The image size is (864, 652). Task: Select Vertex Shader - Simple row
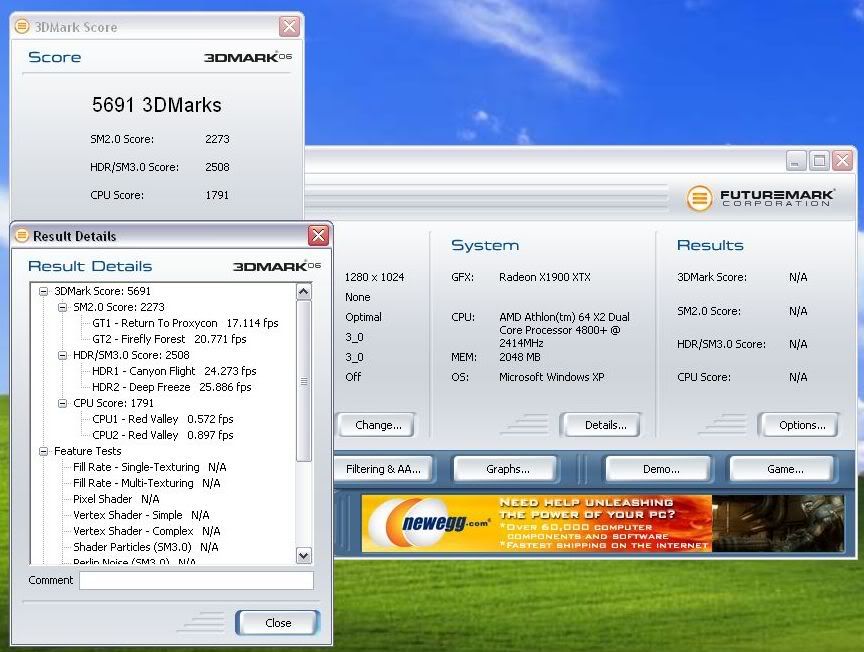point(141,515)
